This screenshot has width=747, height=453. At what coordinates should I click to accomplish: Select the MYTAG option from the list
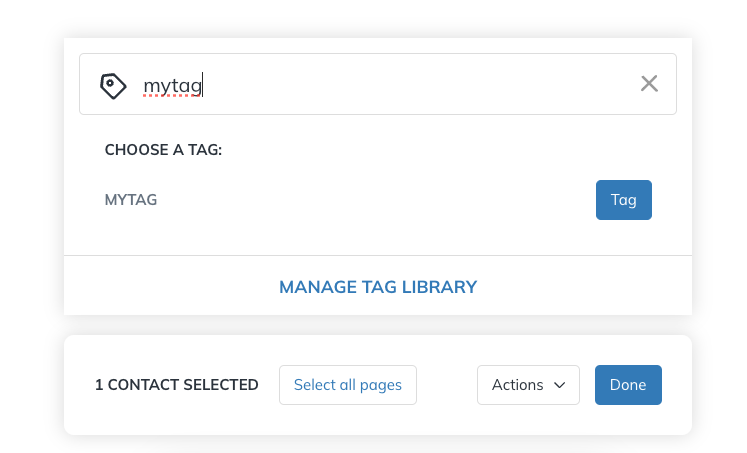point(131,200)
